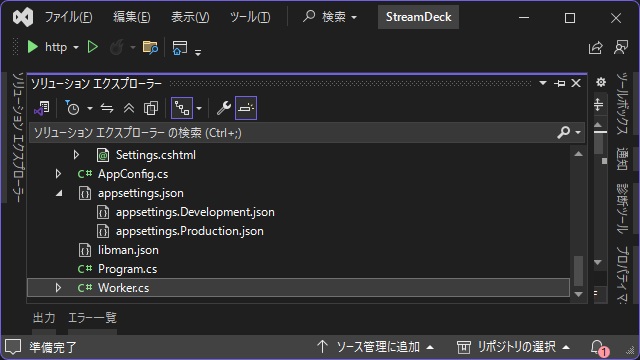
Task: Open the 表示(V) menu
Action: point(190,17)
